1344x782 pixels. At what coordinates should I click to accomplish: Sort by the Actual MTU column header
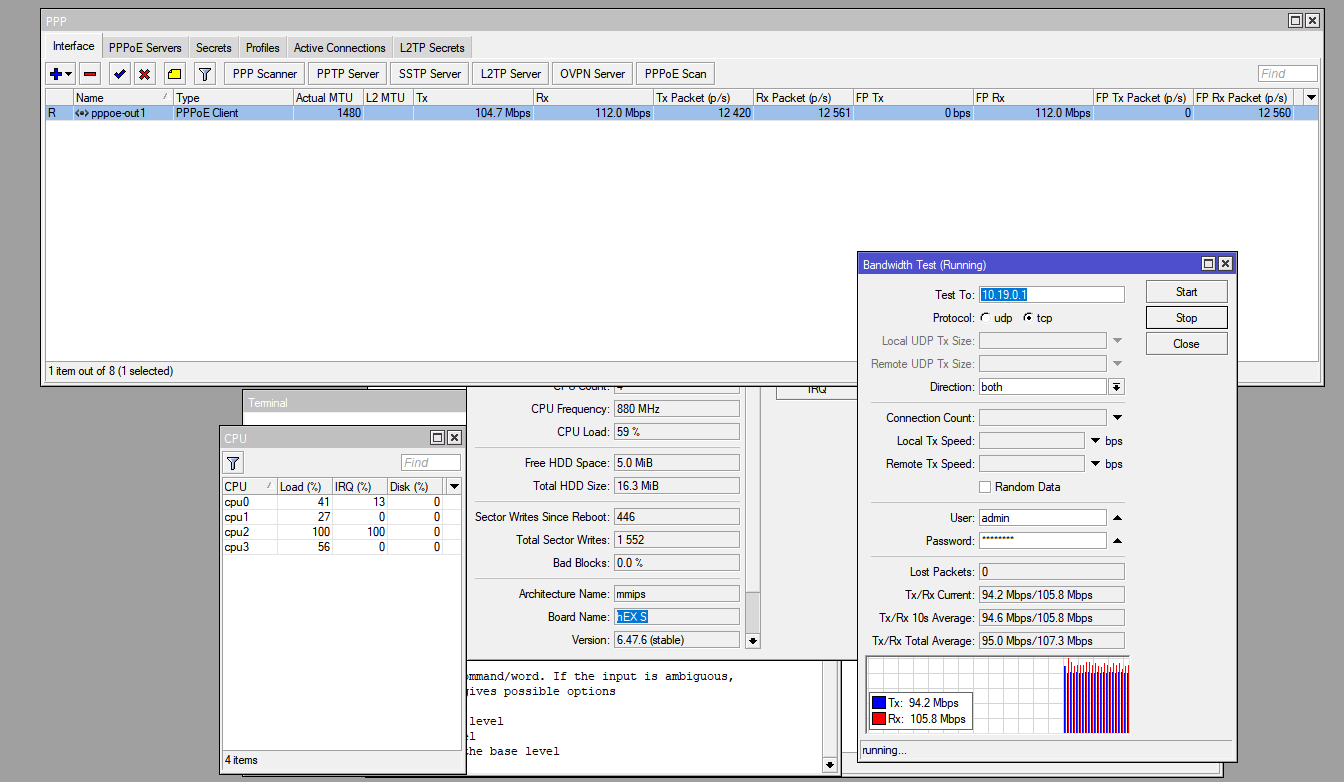click(328, 98)
